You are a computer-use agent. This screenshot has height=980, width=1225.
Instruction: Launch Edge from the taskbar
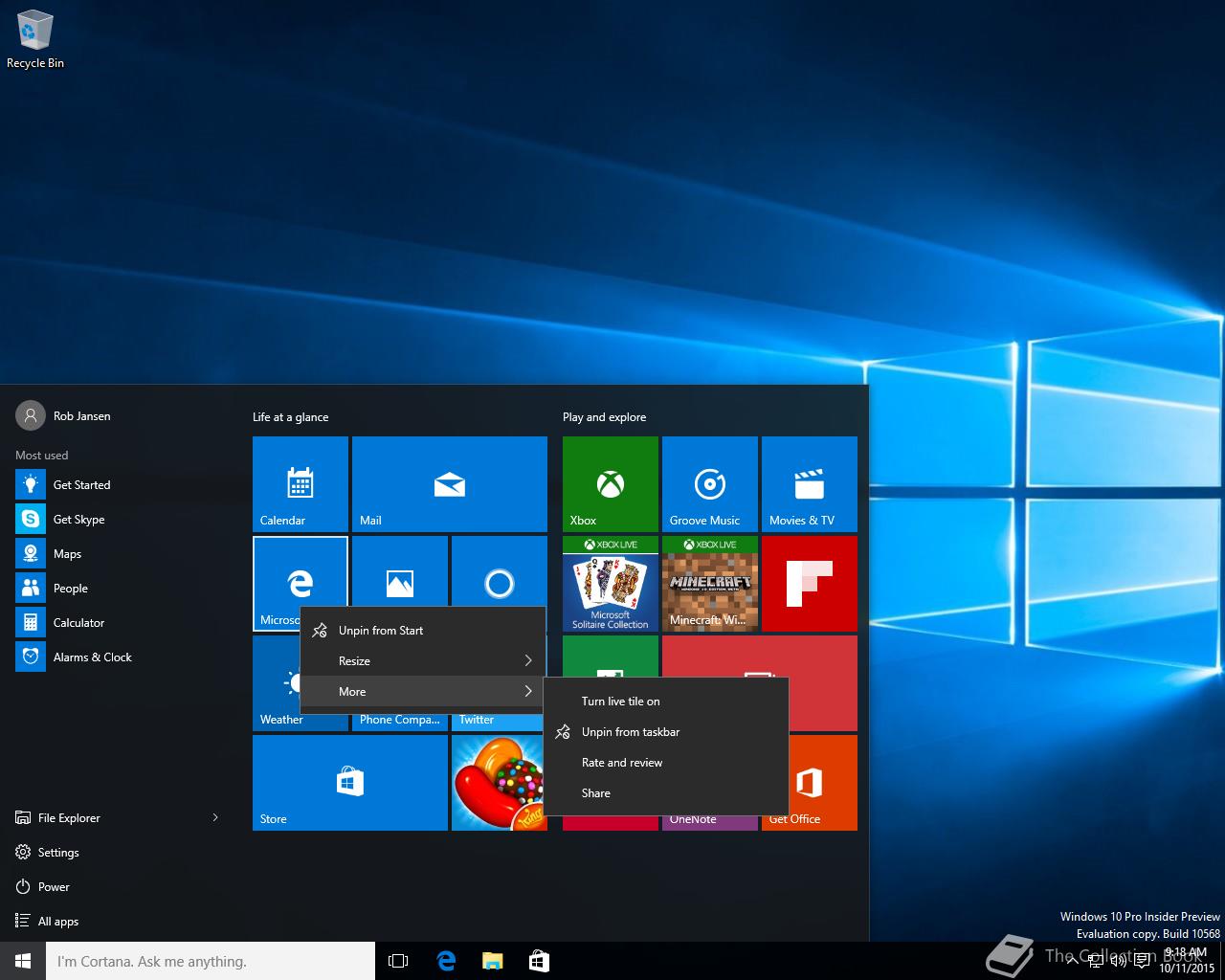click(446, 961)
